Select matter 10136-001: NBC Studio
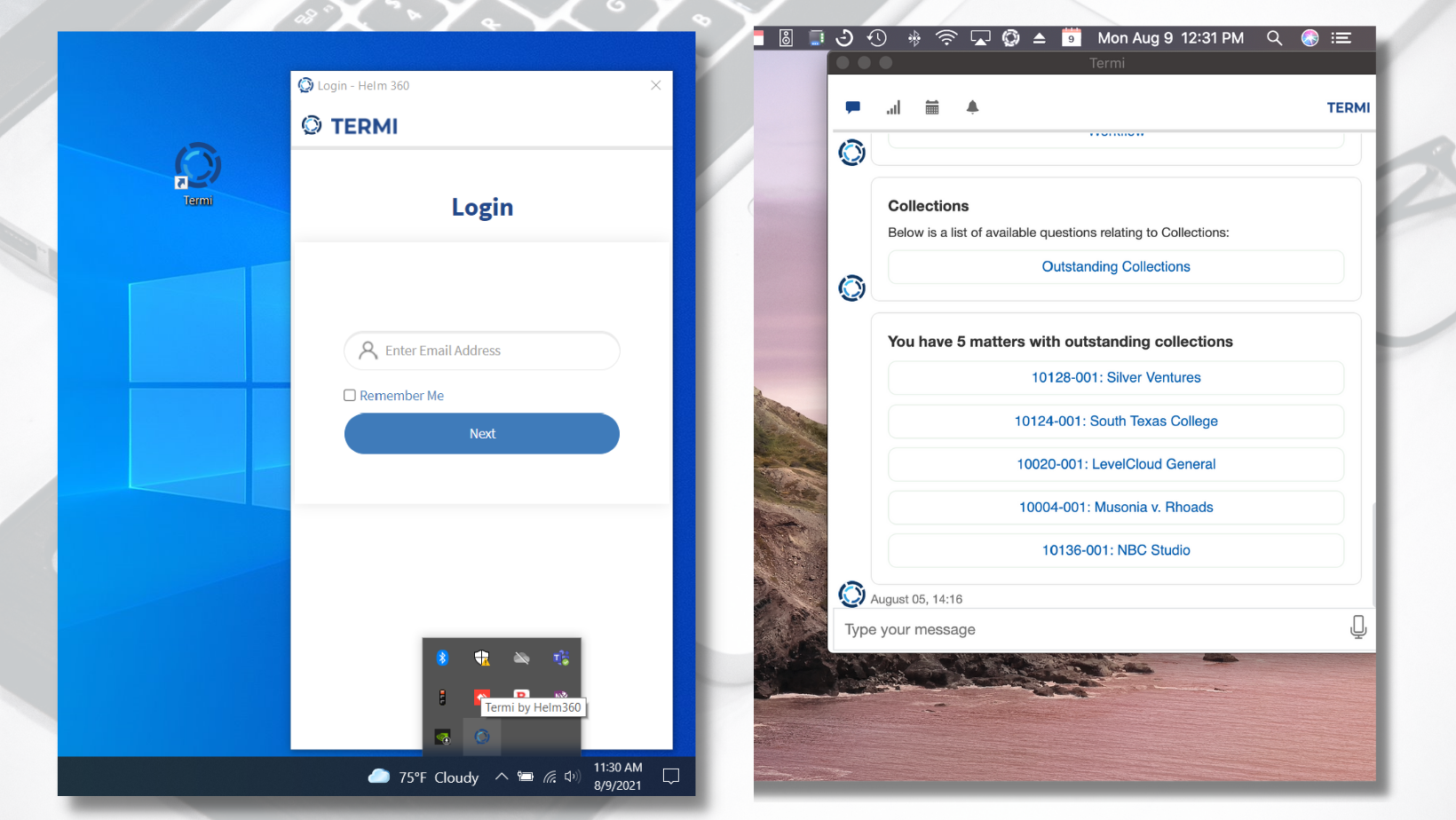Viewport: 1456px width, 820px height. 1116,550
